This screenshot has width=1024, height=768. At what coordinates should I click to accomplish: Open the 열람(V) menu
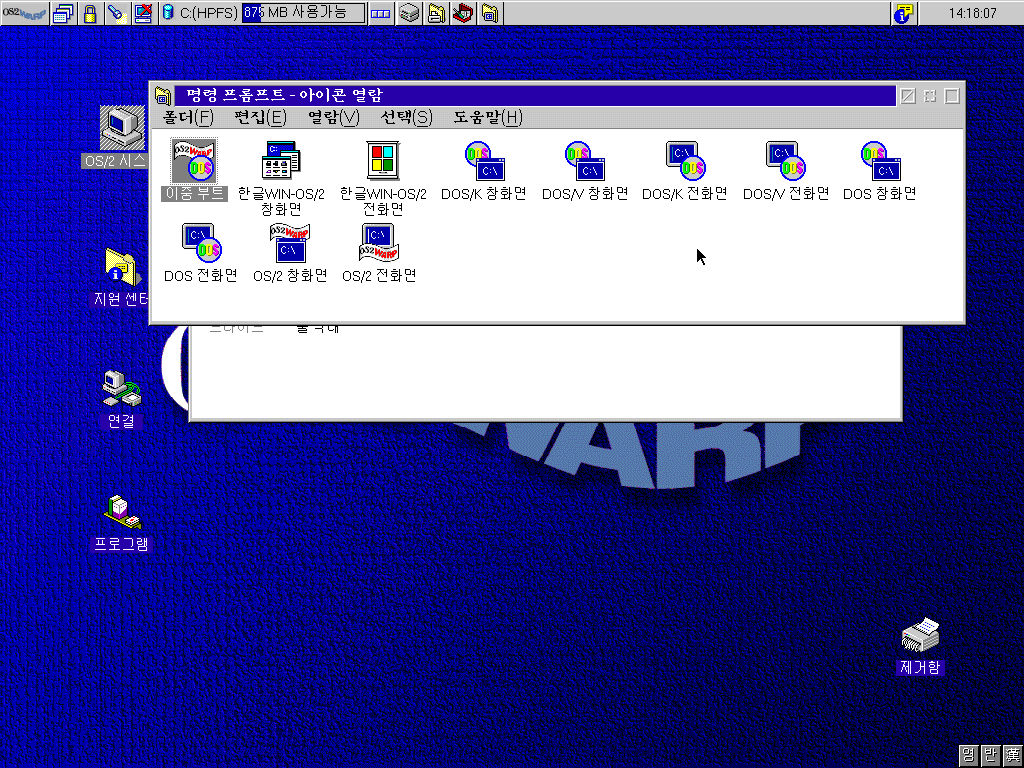click(x=334, y=118)
